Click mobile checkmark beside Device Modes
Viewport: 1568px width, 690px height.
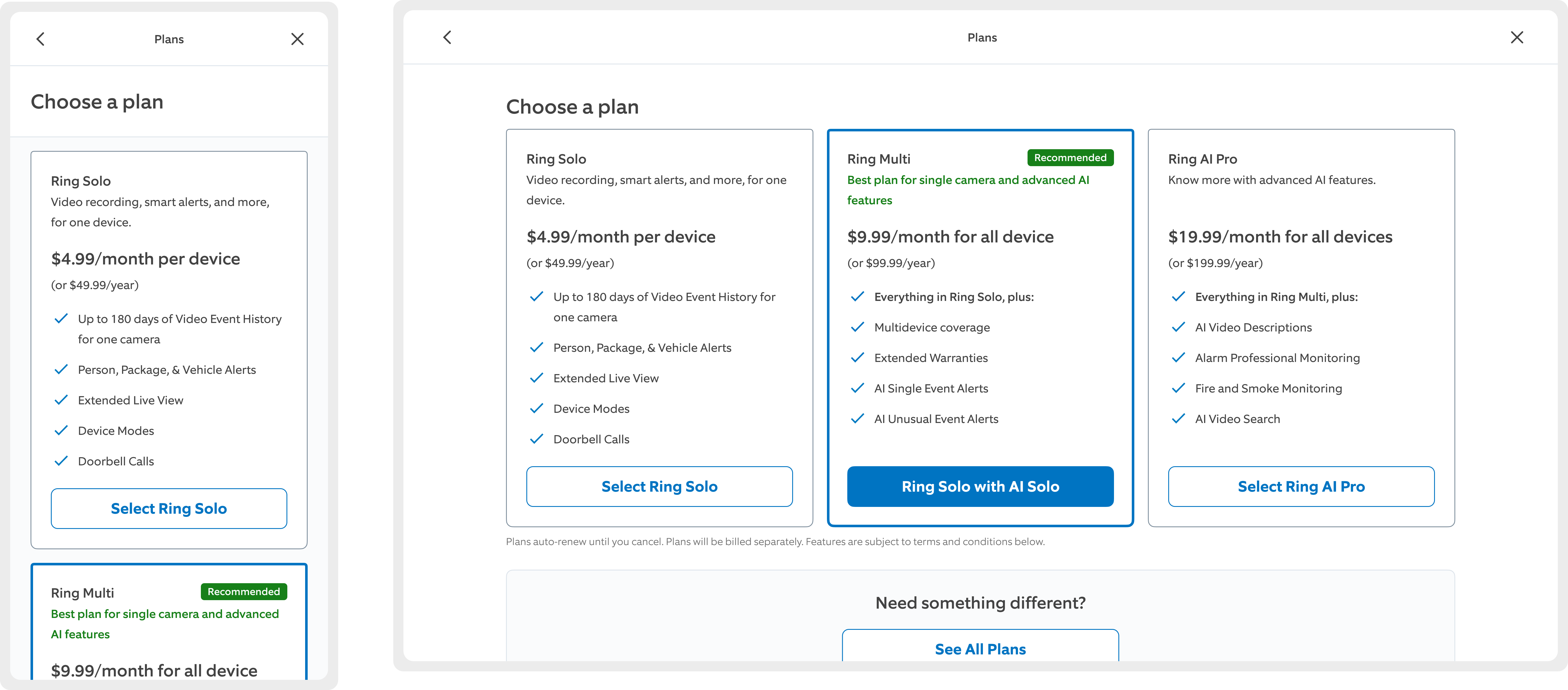(x=61, y=431)
